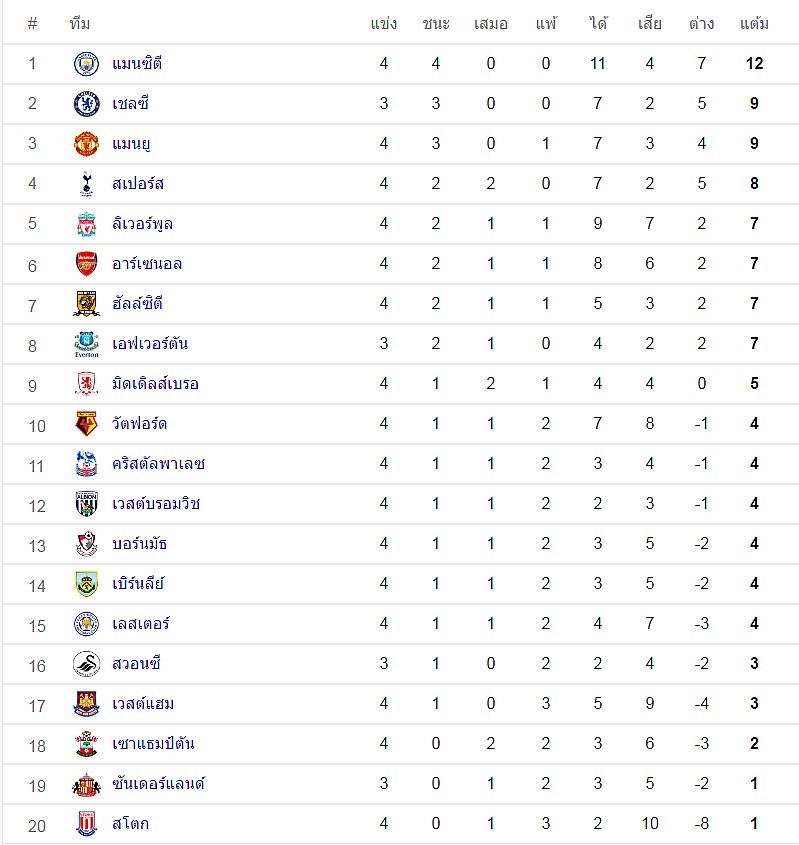Click the Manchester City club crest

pyautogui.click(x=86, y=64)
